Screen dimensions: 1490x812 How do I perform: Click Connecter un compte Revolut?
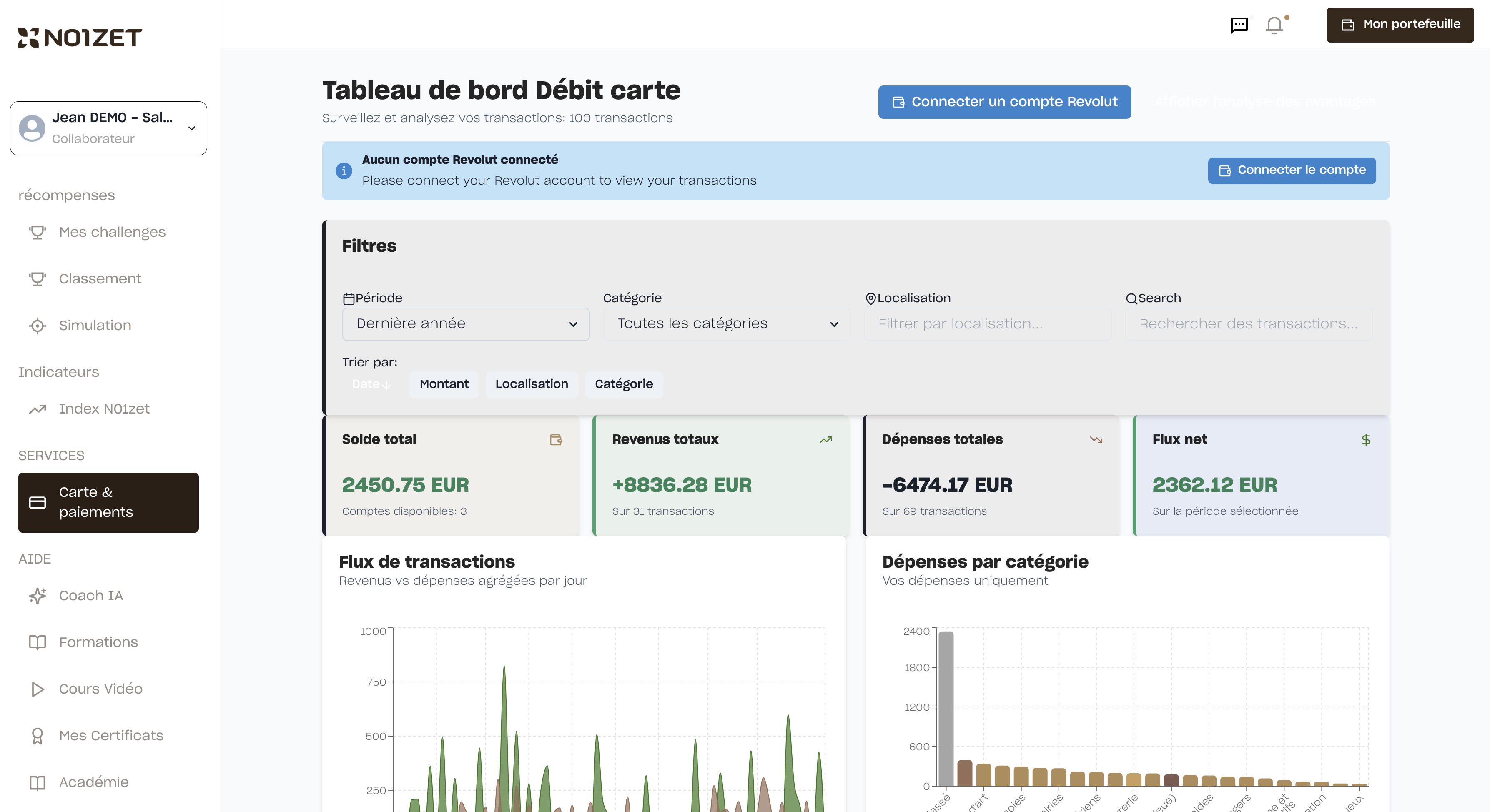pyautogui.click(x=1005, y=103)
